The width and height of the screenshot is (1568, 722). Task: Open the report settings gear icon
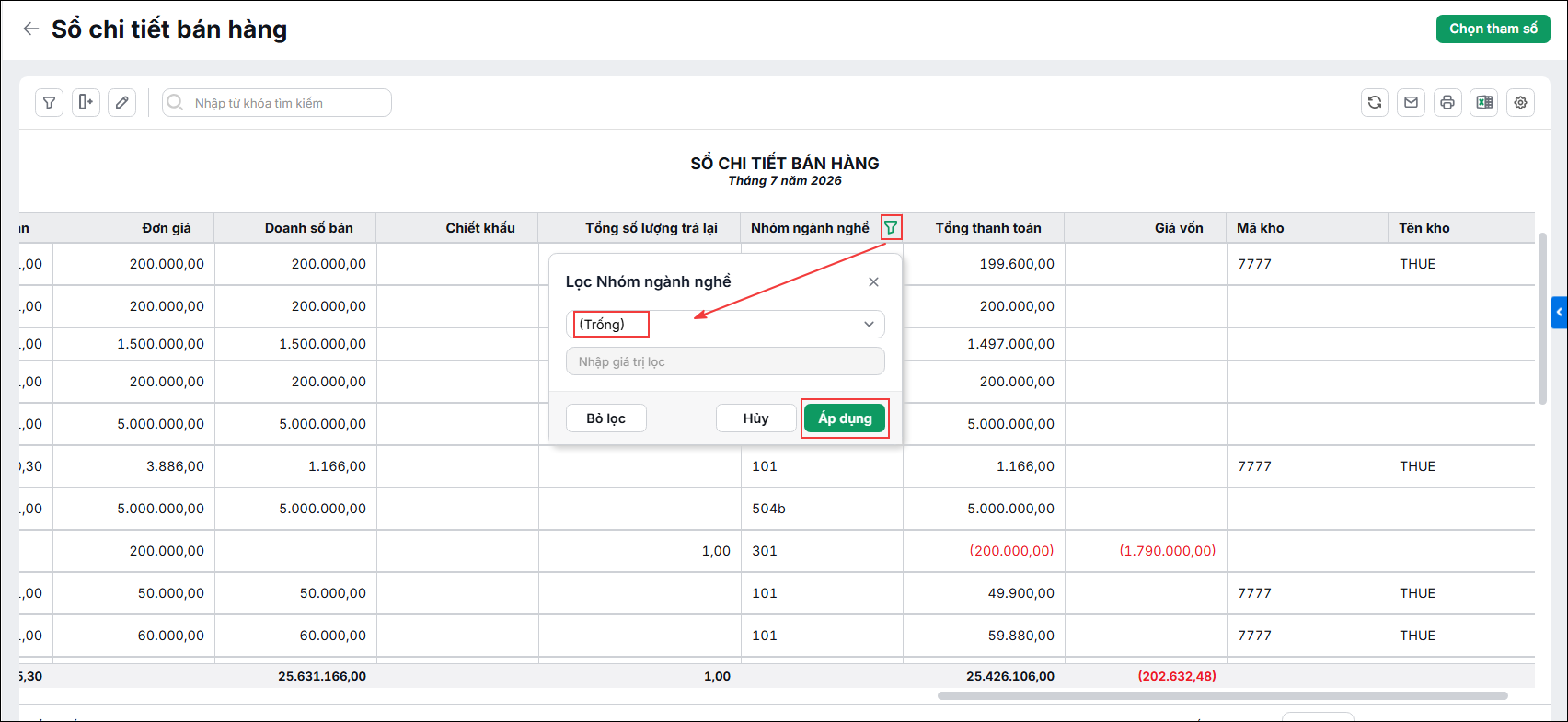(x=1520, y=103)
